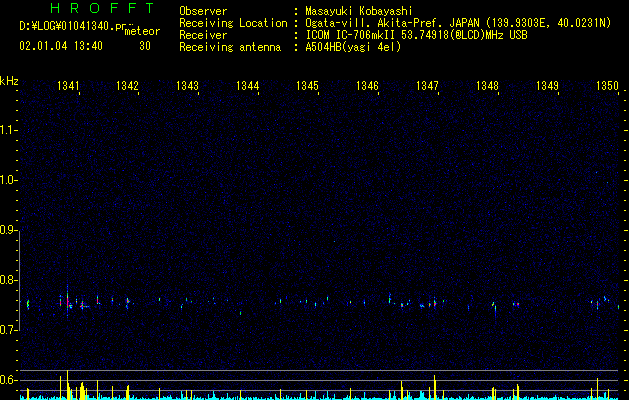This screenshot has width=629, height=400.
Task: Click the 'Observer' field label
Action: click(203, 11)
